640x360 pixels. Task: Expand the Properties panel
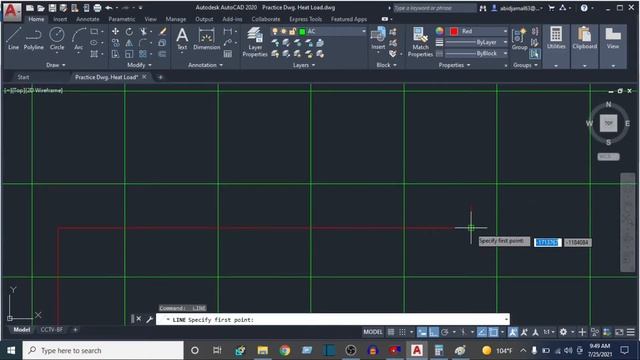pos(454,65)
